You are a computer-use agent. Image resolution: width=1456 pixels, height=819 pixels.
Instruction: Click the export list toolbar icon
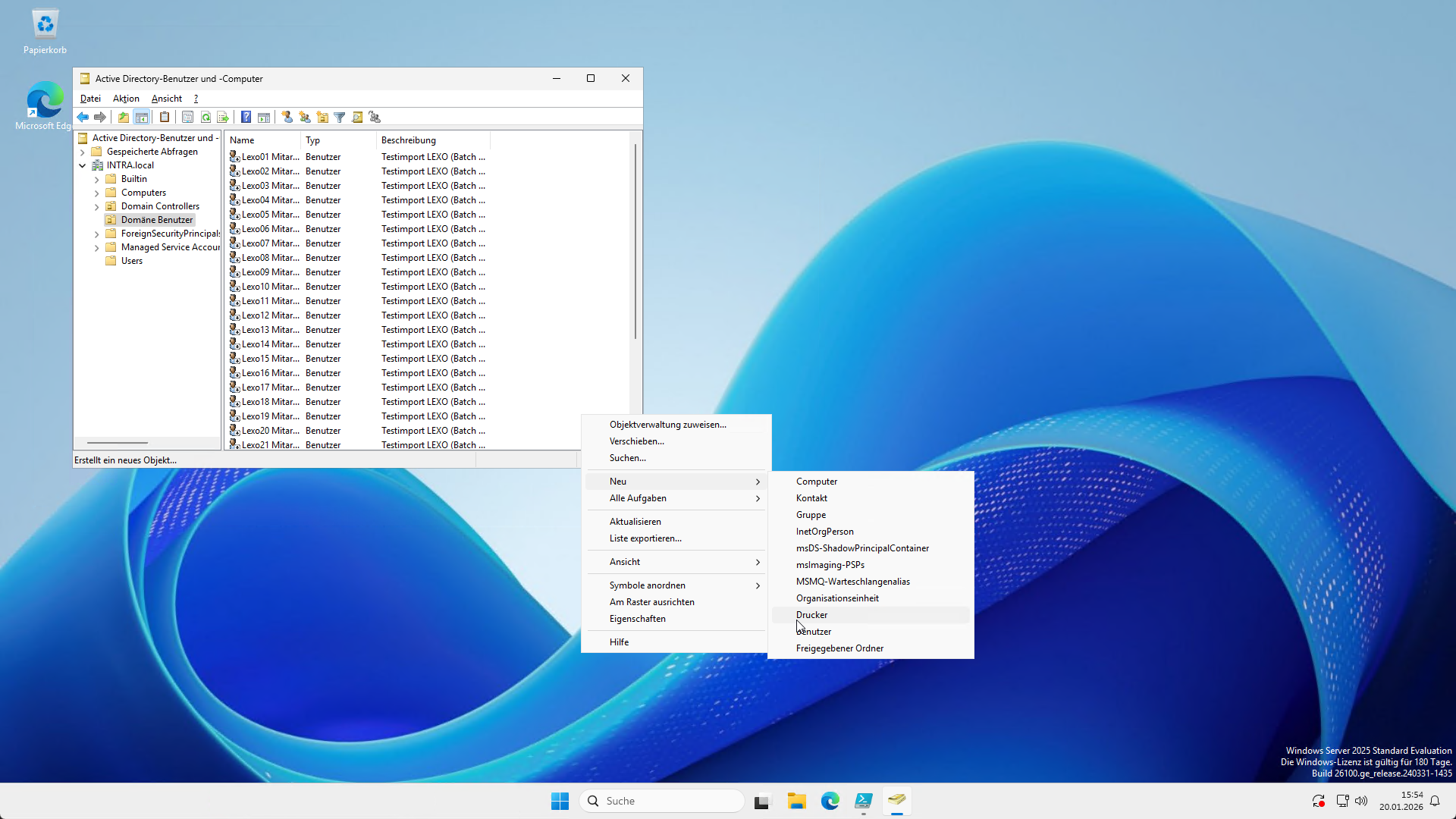pyautogui.click(x=223, y=117)
